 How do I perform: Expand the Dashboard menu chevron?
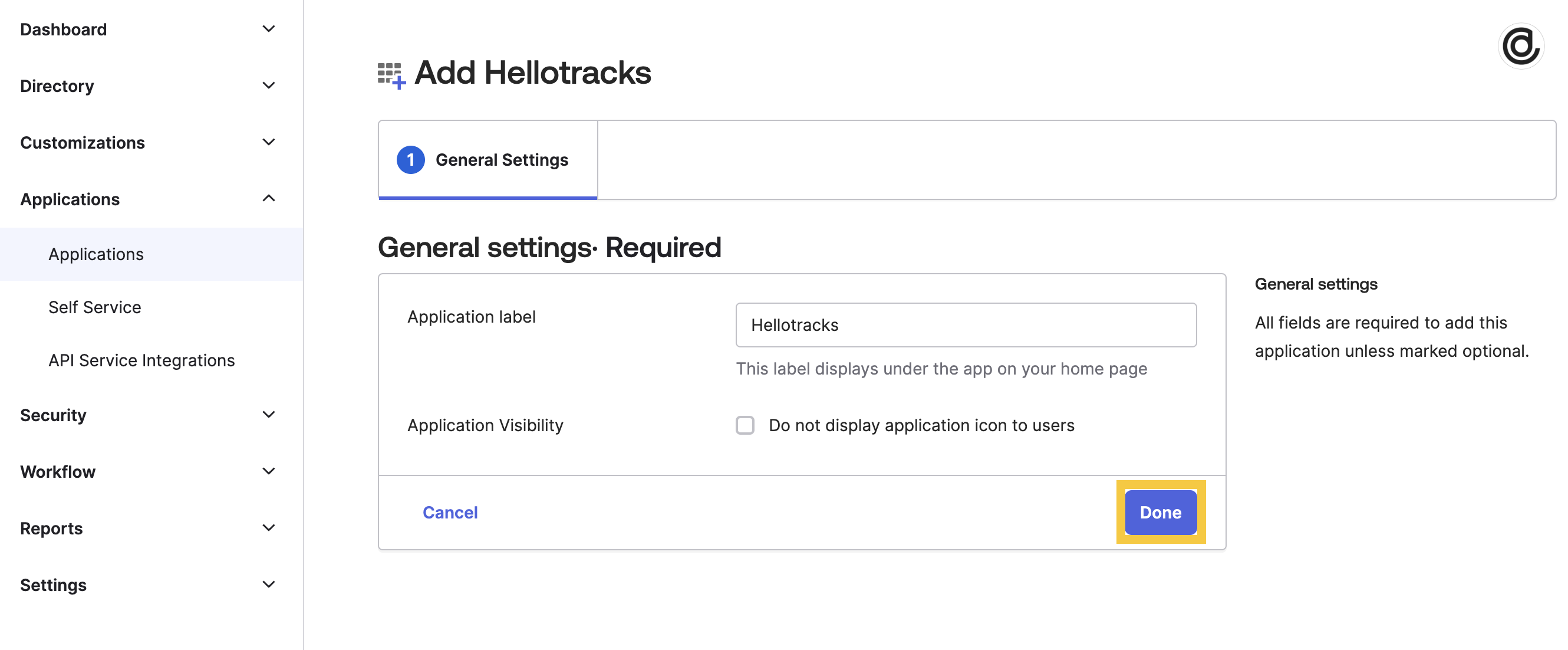(x=268, y=29)
